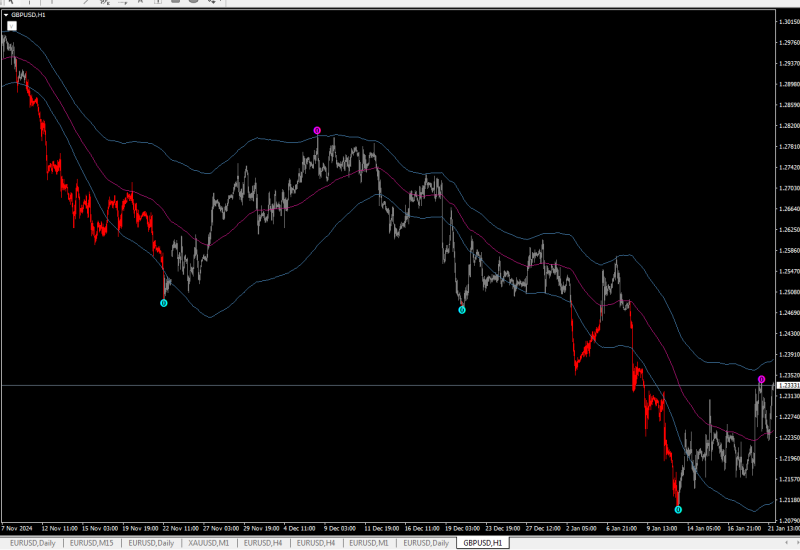Switch to the EURUSD,M15 chart tab
This screenshot has height=550, width=800.
(91, 543)
